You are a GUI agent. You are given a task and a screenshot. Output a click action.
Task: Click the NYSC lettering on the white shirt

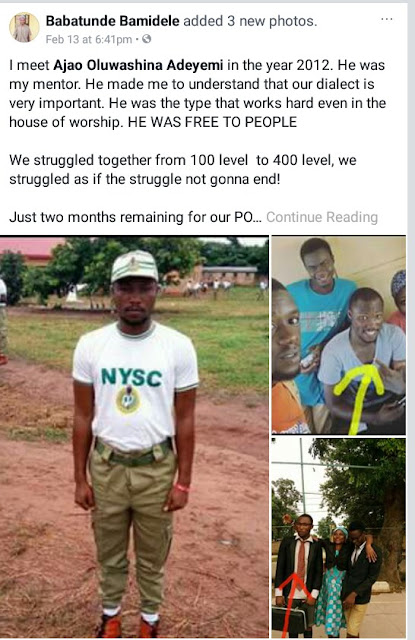[x=131, y=378]
